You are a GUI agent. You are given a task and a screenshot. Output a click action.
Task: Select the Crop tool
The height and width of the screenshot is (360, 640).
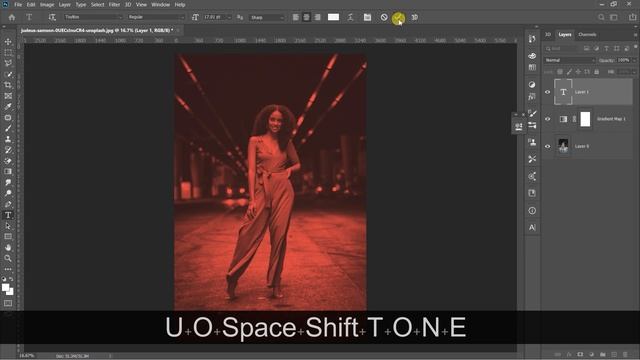(8, 85)
